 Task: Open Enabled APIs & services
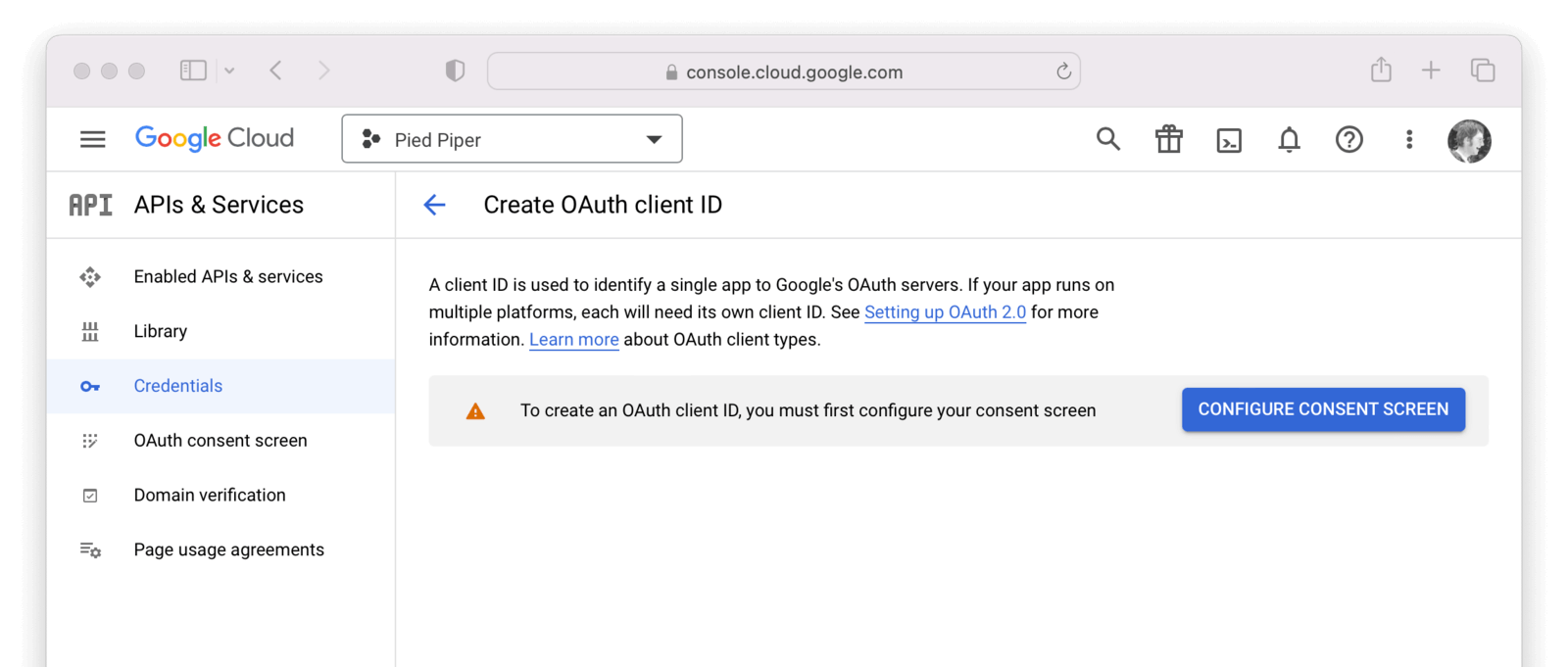221,277
